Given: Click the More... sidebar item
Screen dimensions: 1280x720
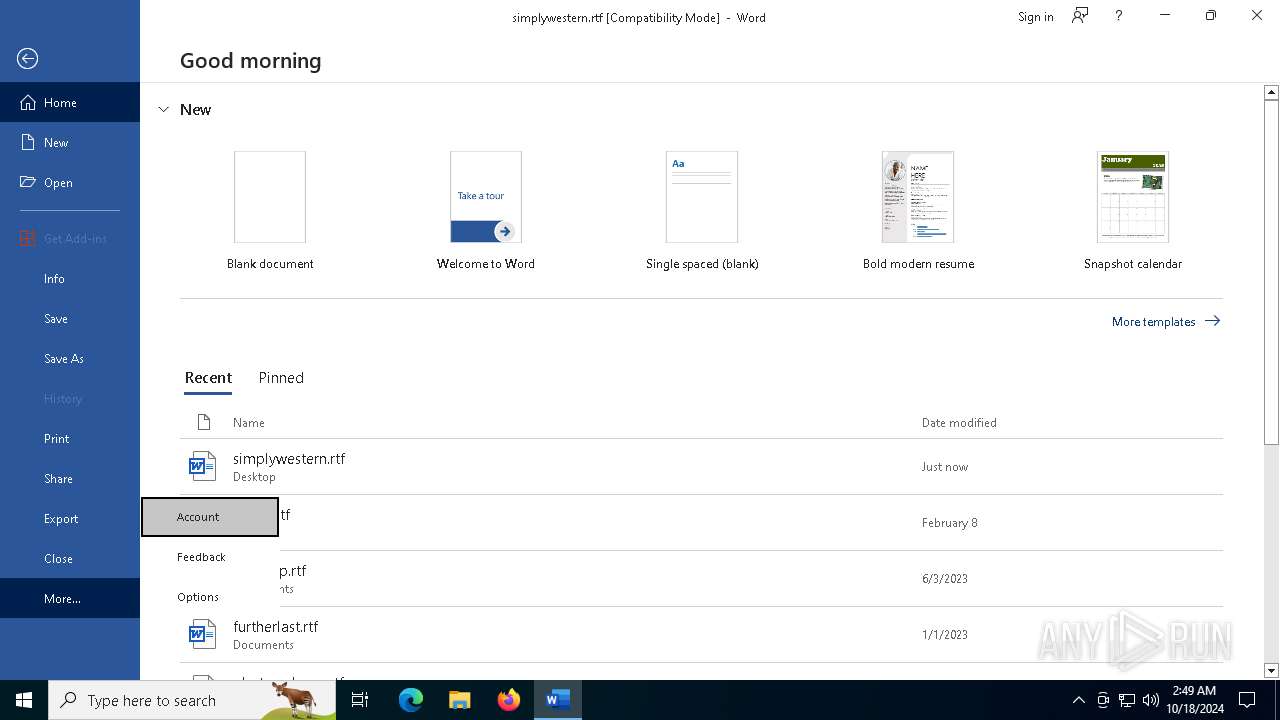Looking at the screenshot, I should [x=70, y=598].
